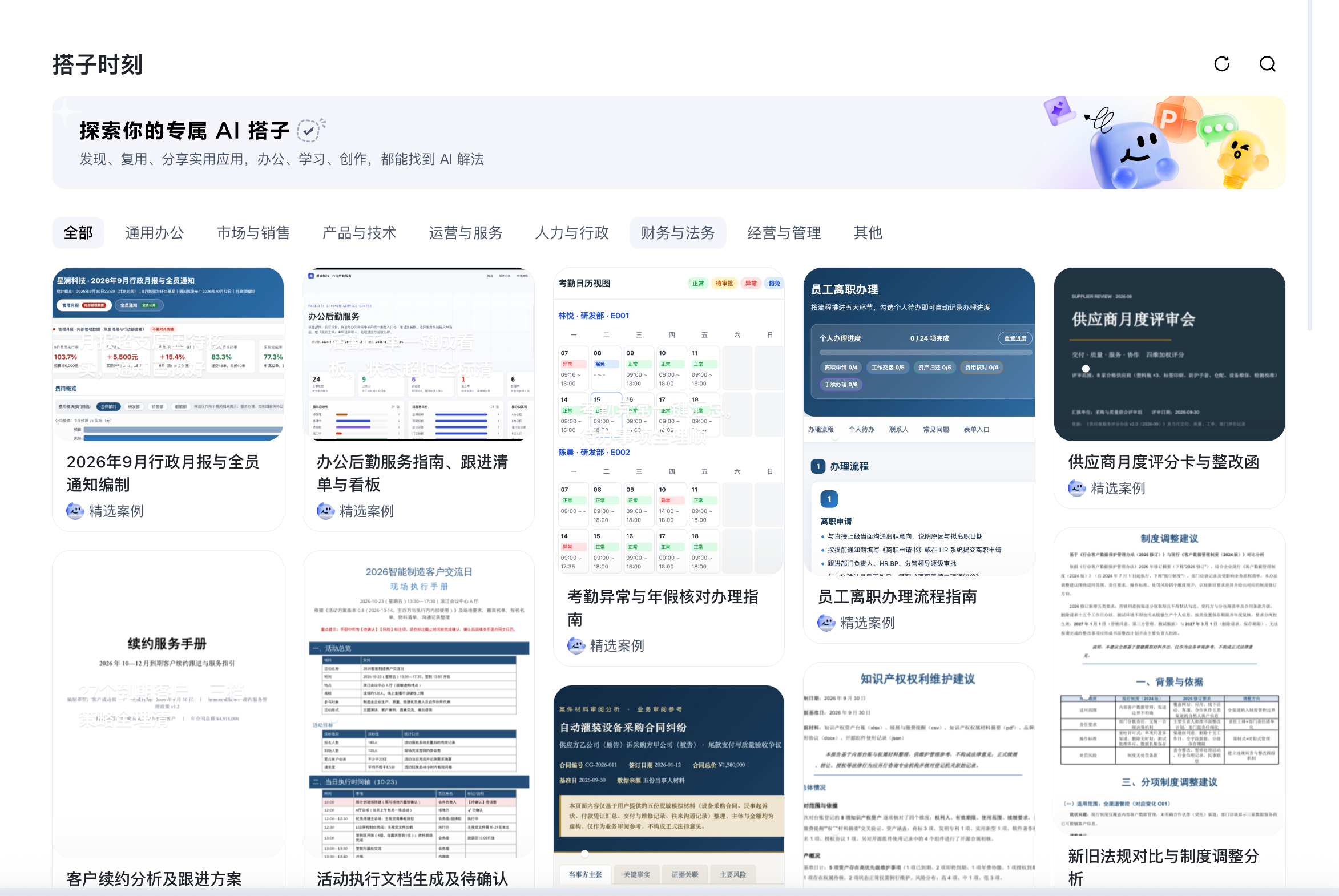Click the mascot avatar under 办公后勤服务指南 card

pyautogui.click(x=325, y=510)
